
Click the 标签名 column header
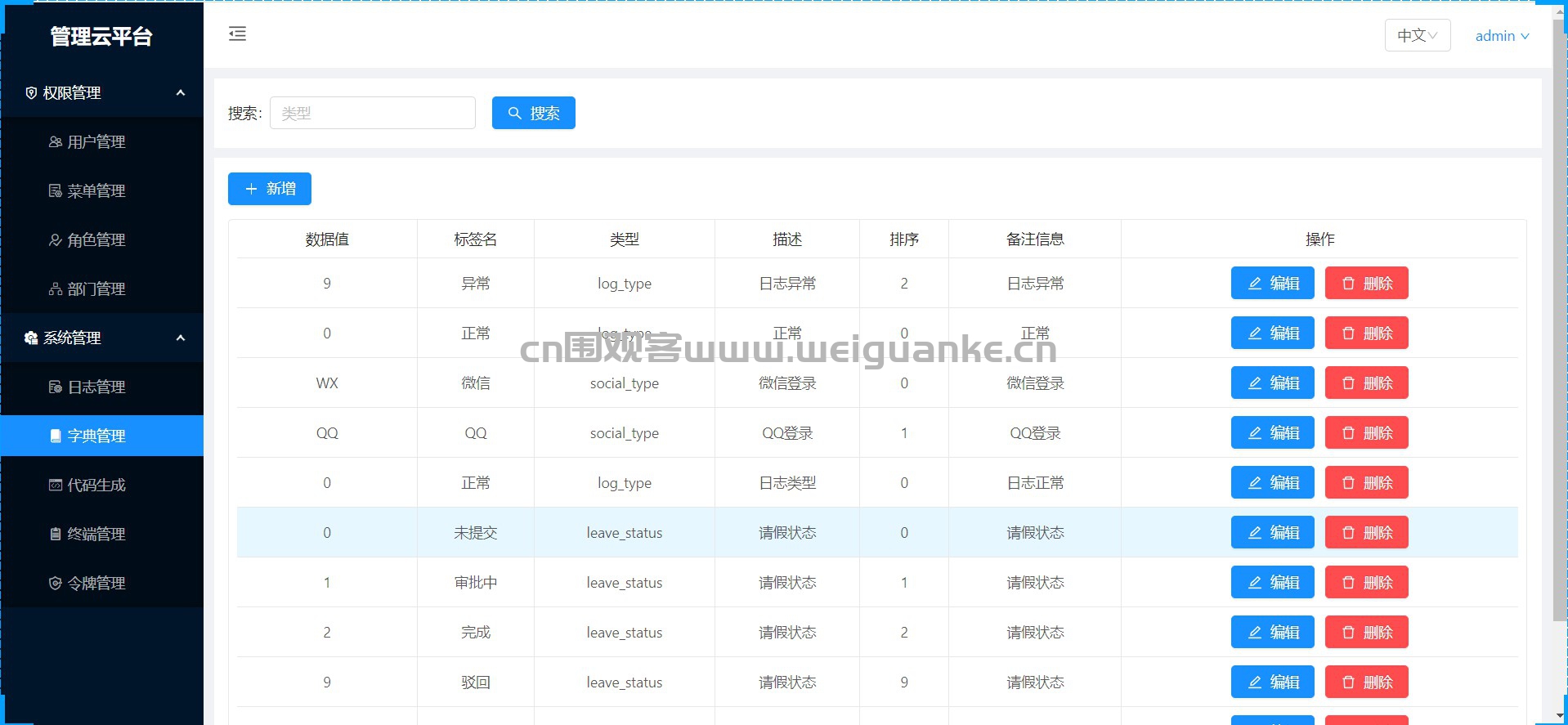pyautogui.click(x=475, y=239)
